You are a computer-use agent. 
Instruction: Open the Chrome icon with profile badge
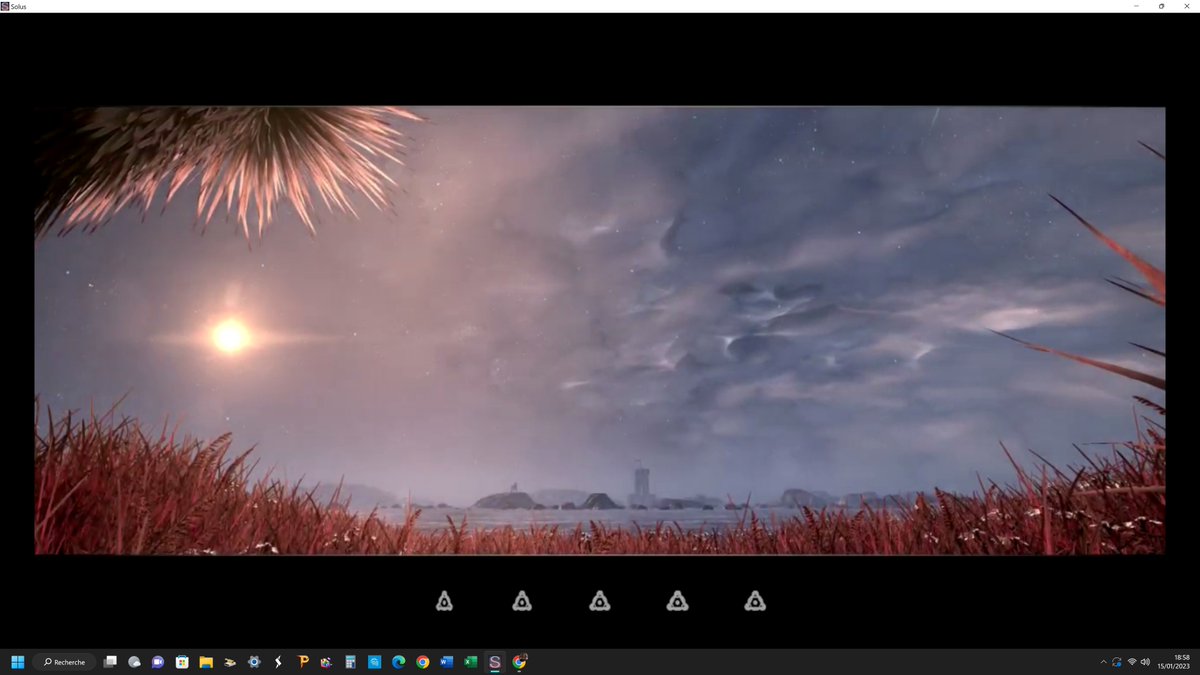(519, 662)
